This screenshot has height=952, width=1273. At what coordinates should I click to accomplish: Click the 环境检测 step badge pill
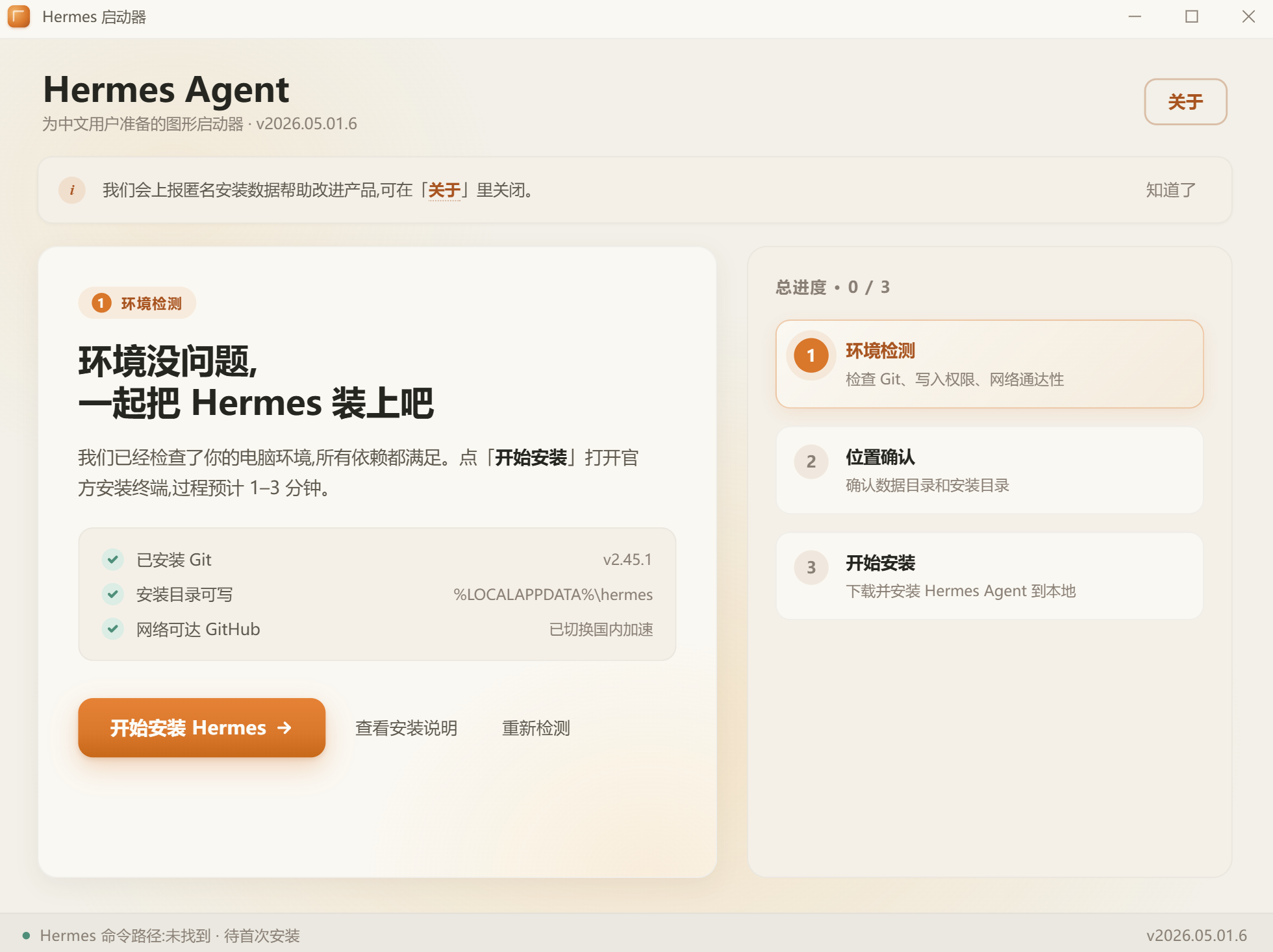[137, 303]
